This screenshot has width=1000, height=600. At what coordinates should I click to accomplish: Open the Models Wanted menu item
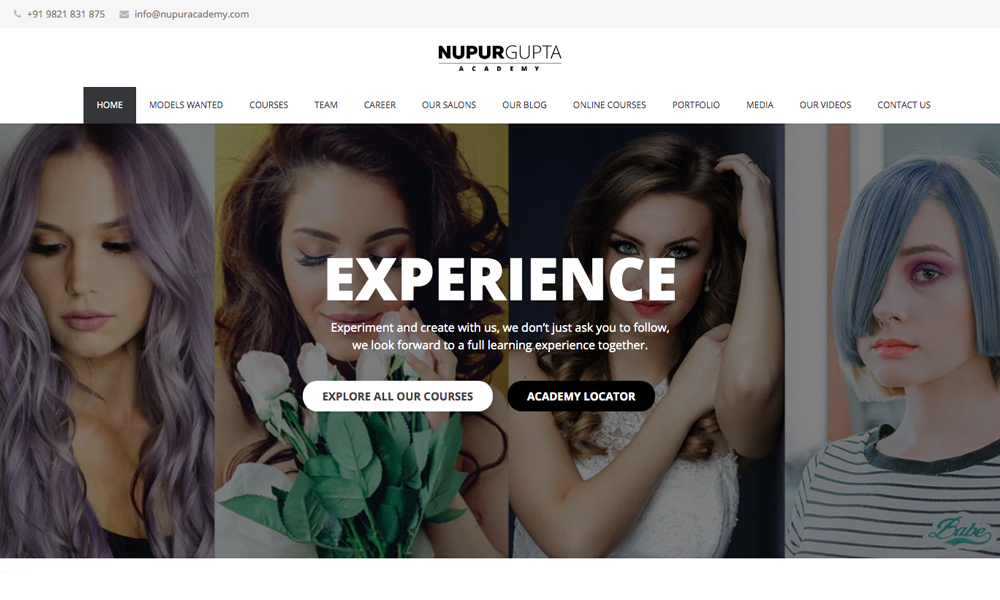[x=186, y=105]
